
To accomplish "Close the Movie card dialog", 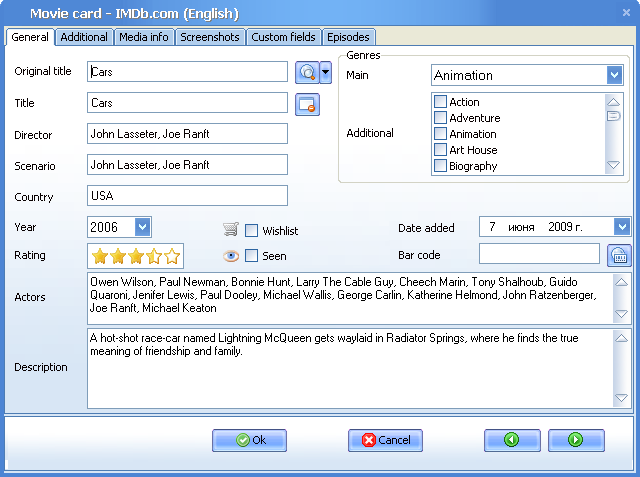I will pos(627,13).
